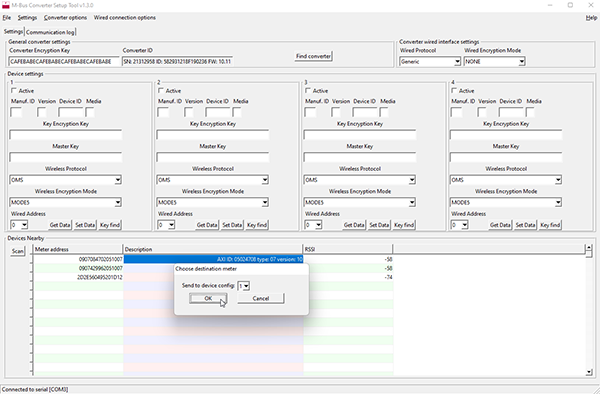The width and height of the screenshot is (600, 394).
Task: Confirm dialog with OK button
Action: point(208,298)
